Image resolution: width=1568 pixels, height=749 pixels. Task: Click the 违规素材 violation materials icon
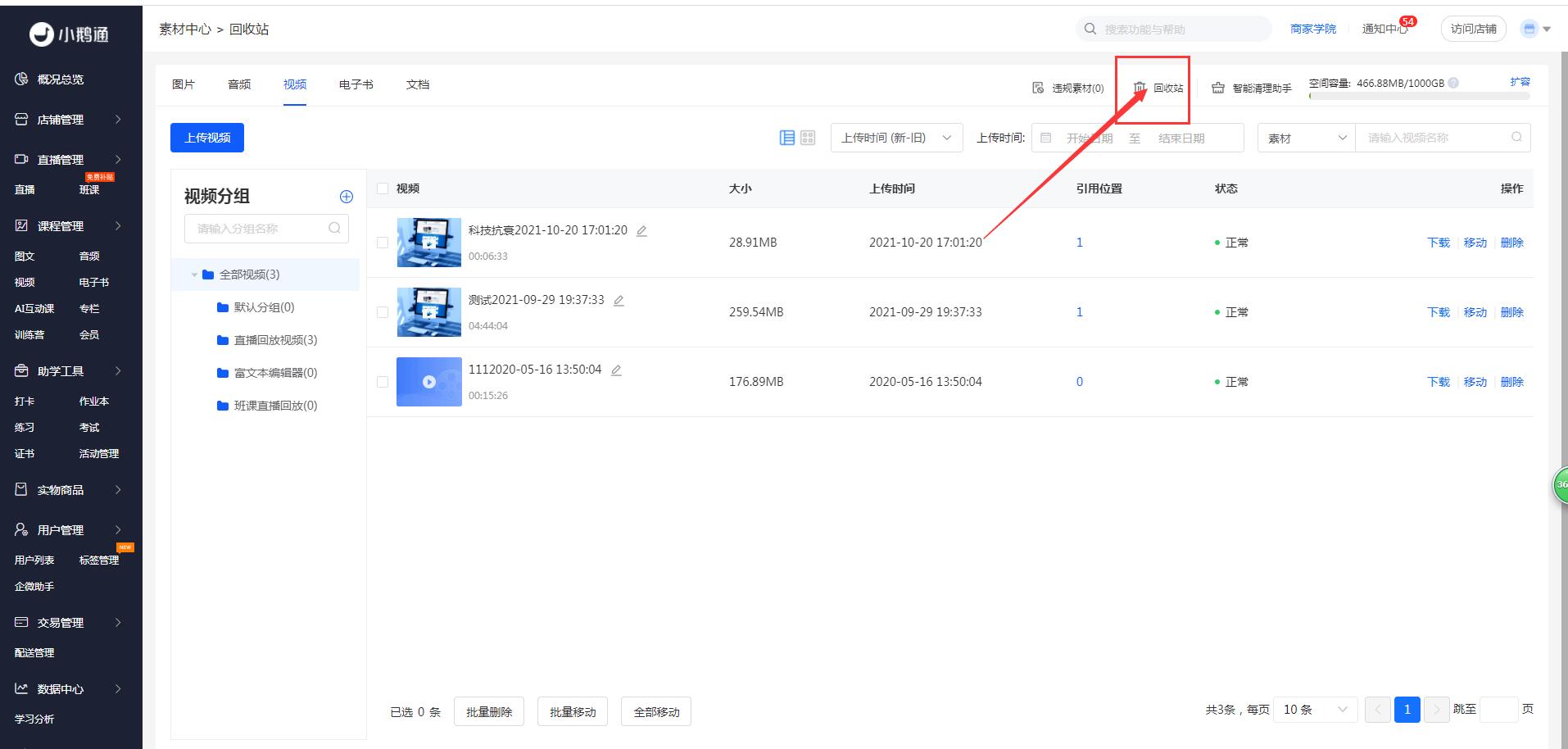[x=1038, y=88]
